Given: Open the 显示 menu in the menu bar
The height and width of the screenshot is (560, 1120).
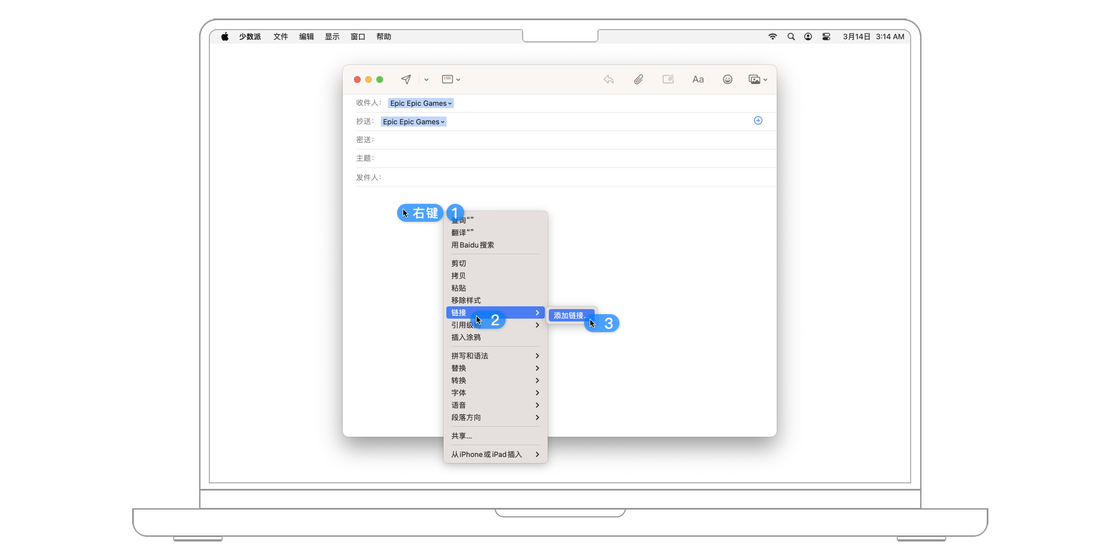Looking at the screenshot, I should click(x=332, y=36).
